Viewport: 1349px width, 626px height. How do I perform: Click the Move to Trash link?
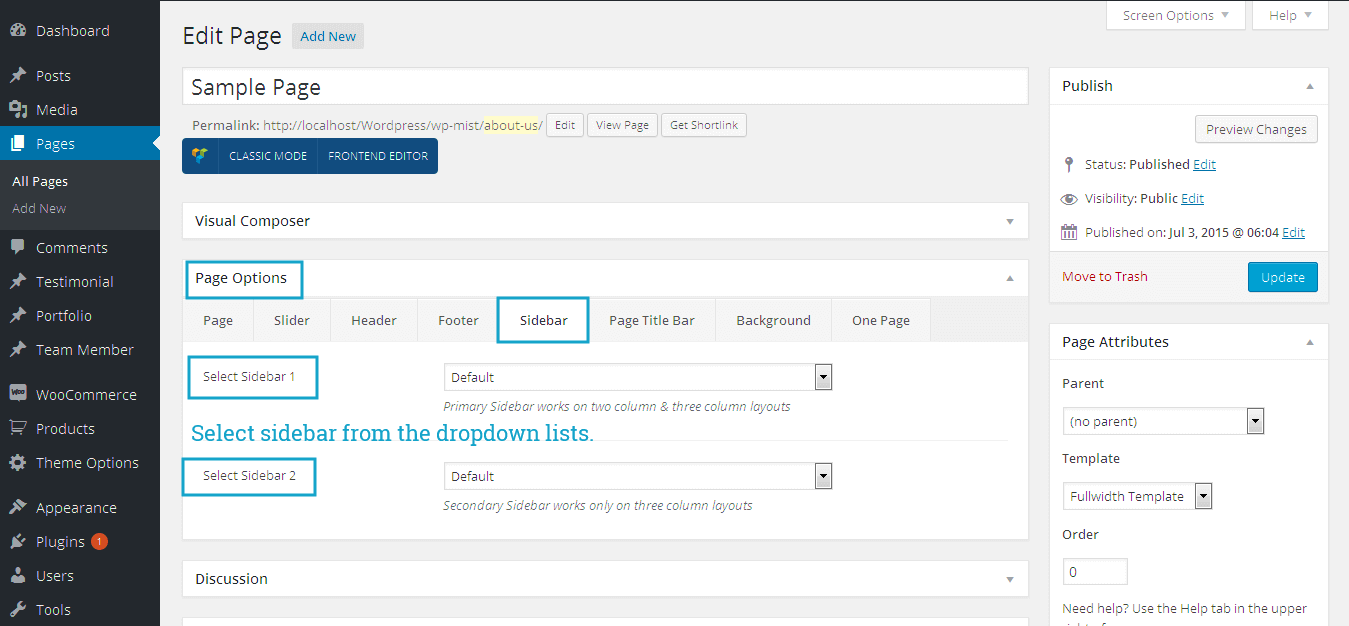(1105, 277)
